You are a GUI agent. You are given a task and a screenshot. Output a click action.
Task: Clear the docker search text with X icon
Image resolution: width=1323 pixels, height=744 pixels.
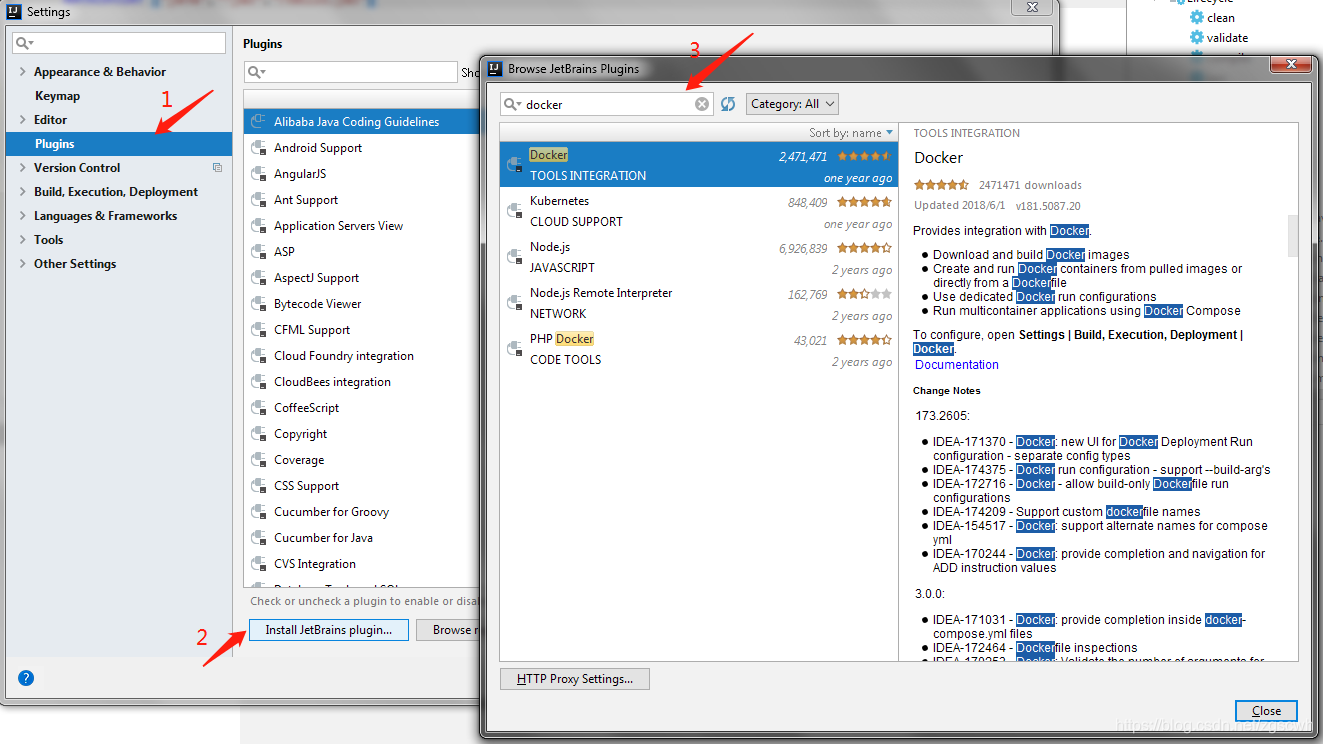click(x=702, y=104)
